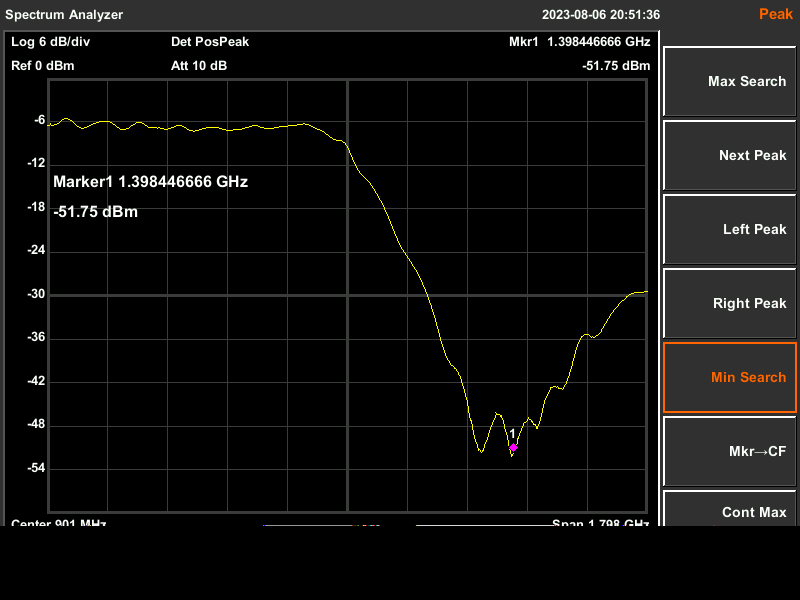The height and width of the screenshot is (600, 800).
Task: Click the -36 y-axis label
Action: (36, 337)
